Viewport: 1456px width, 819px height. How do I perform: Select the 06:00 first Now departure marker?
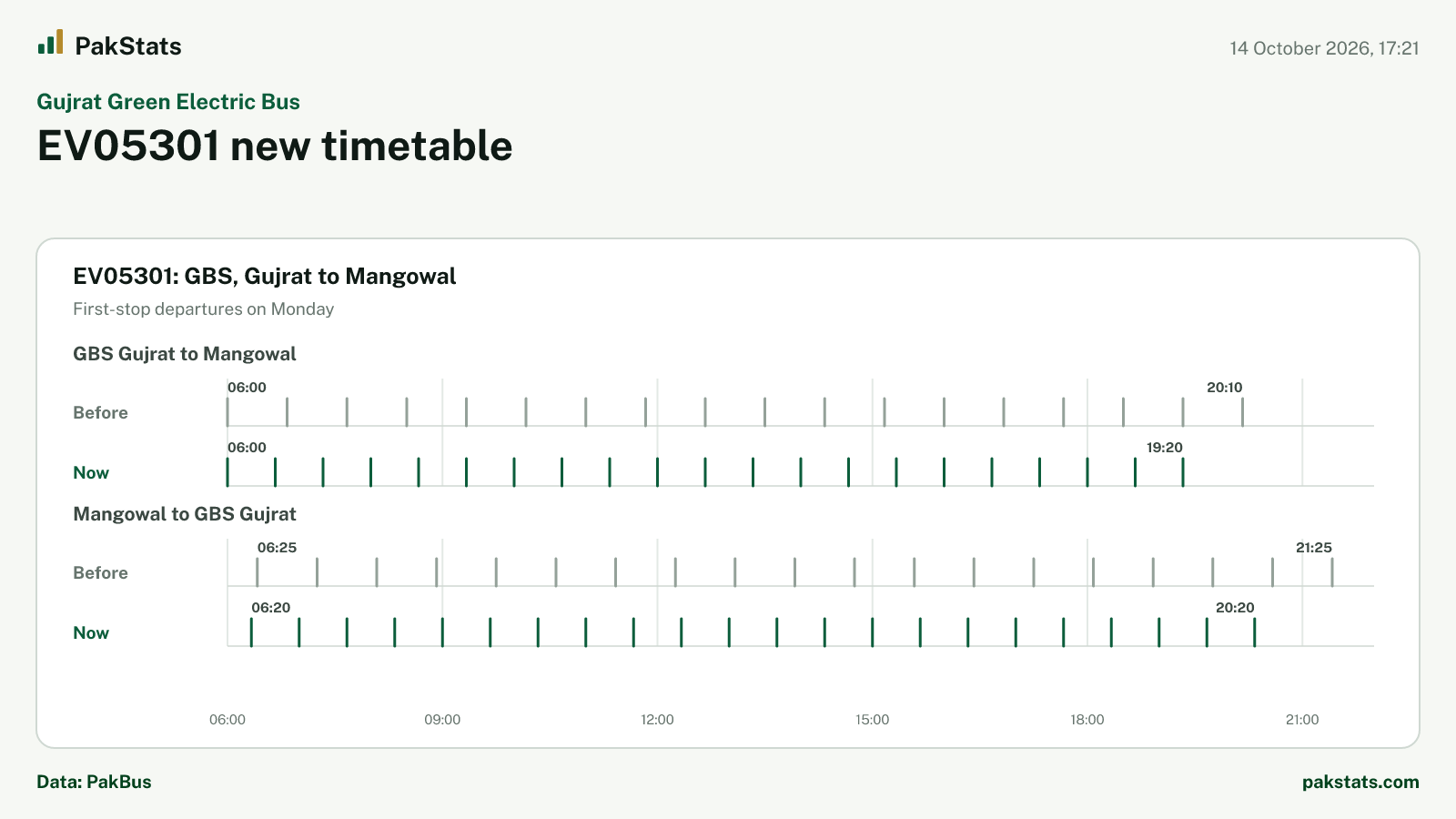pos(227,472)
